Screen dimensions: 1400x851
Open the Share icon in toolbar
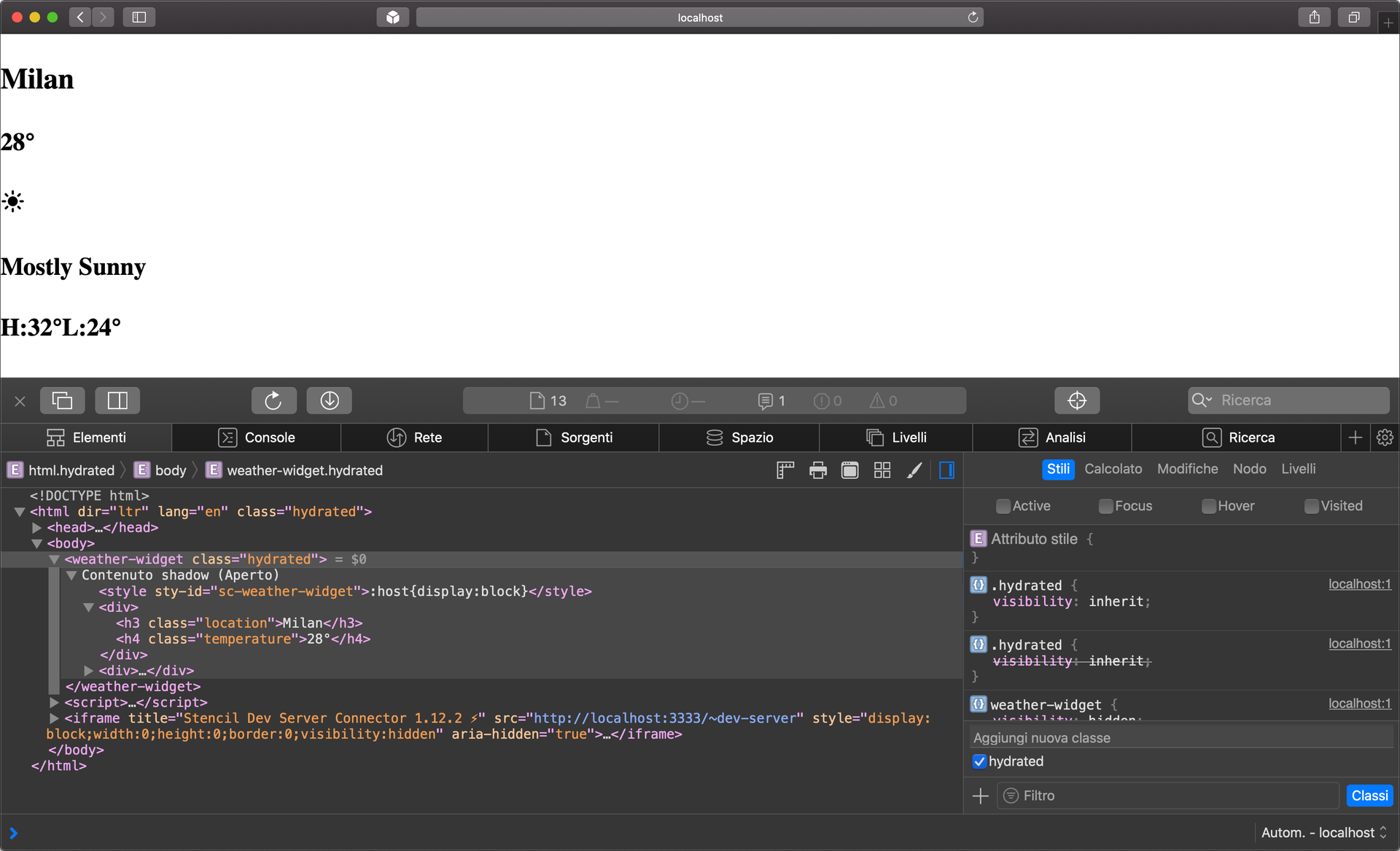1314,17
